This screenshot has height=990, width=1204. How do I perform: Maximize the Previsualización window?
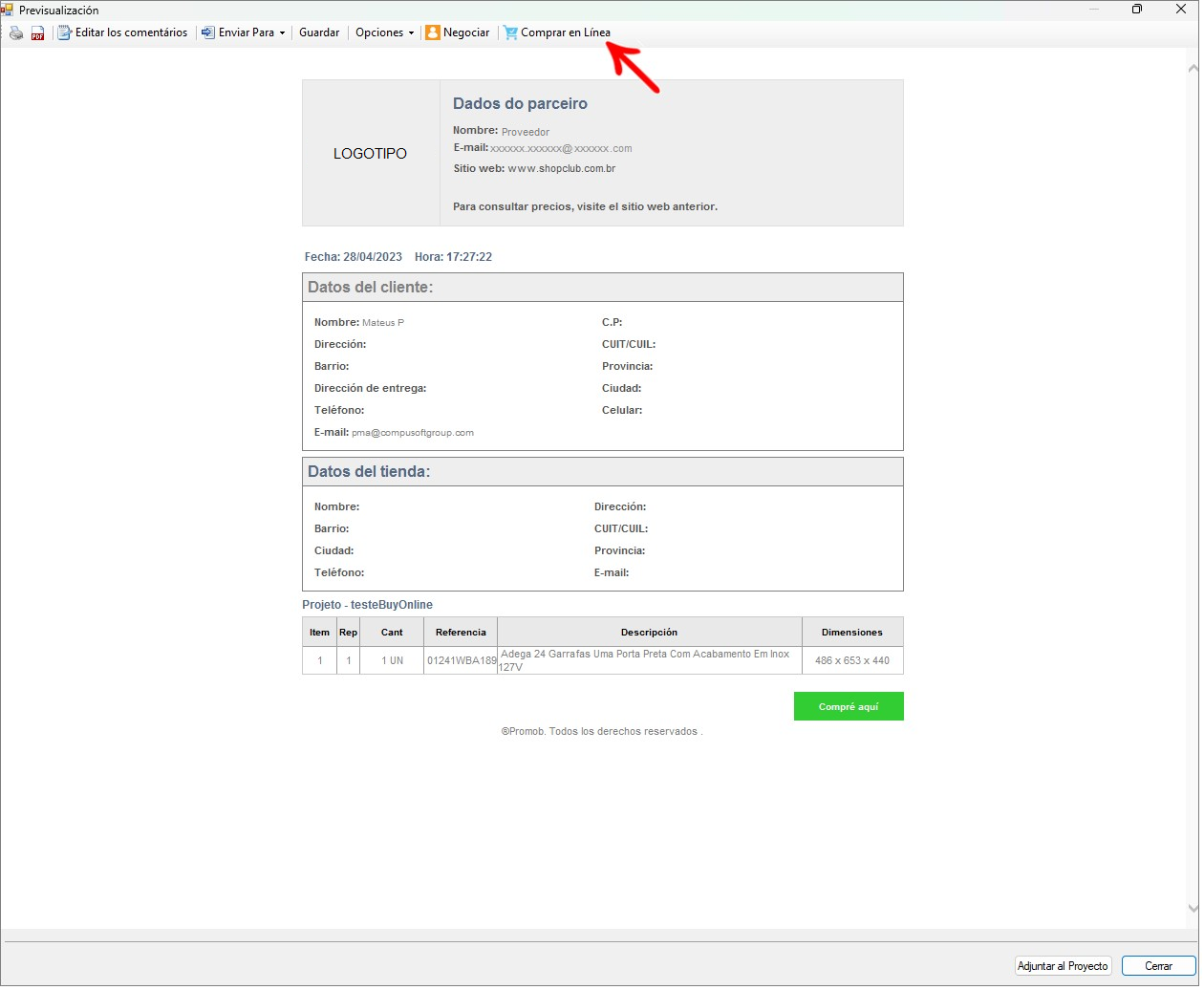coord(1137,10)
